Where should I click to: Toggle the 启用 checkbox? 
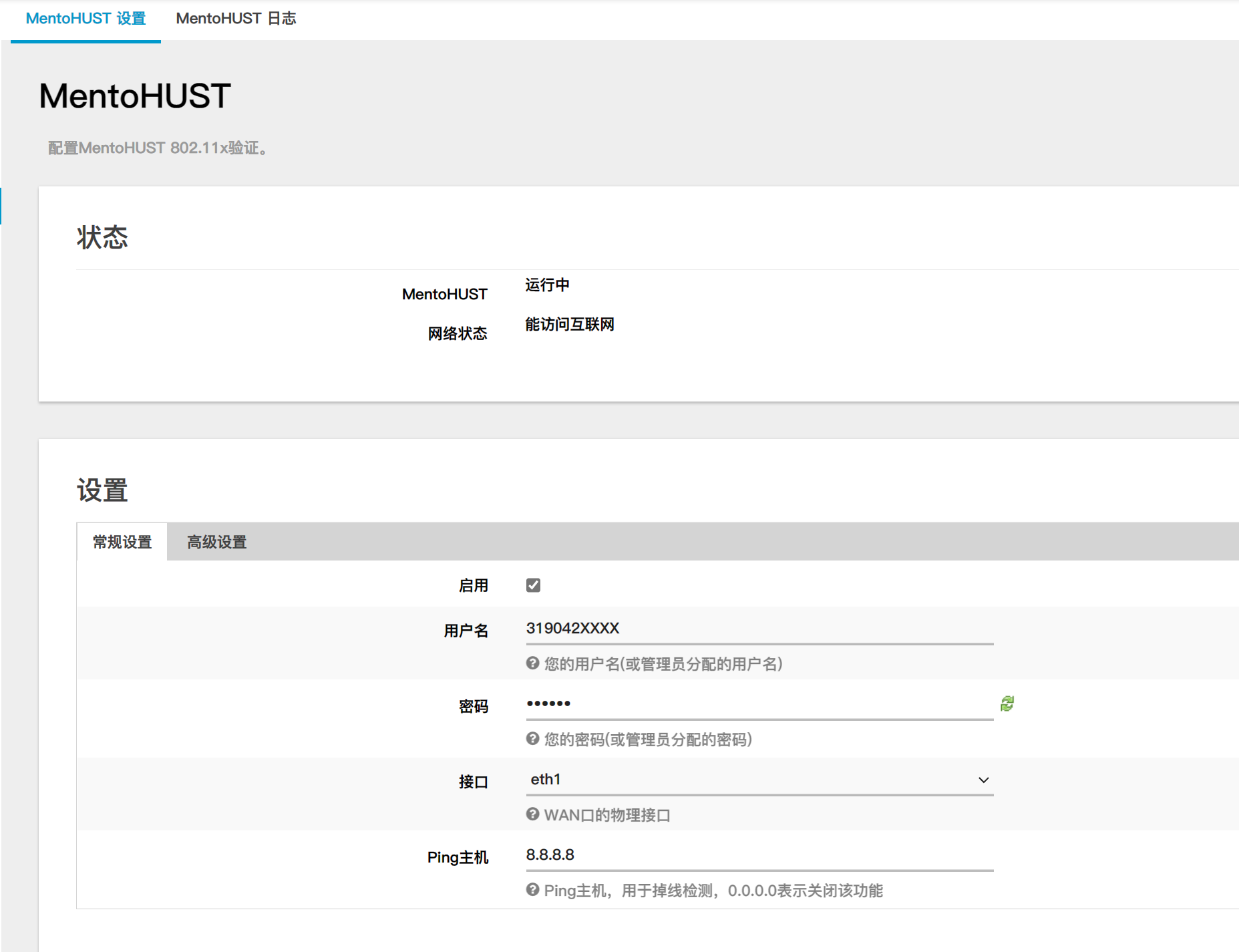(x=533, y=585)
